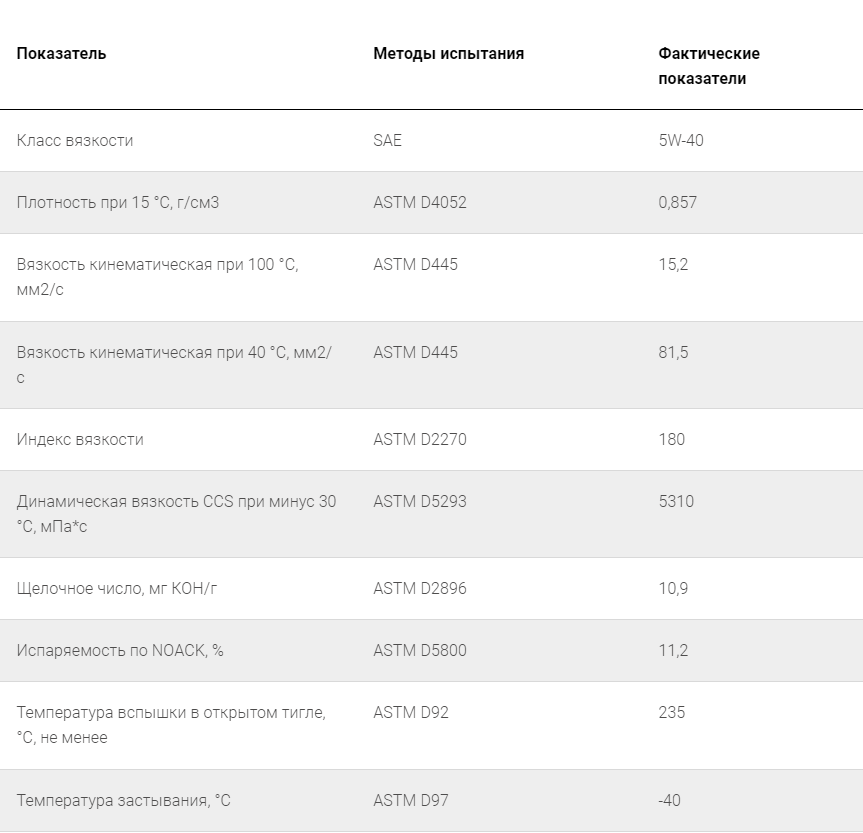Click the "Фактические показатели" column header
The image size is (863, 833).
tap(708, 66)
